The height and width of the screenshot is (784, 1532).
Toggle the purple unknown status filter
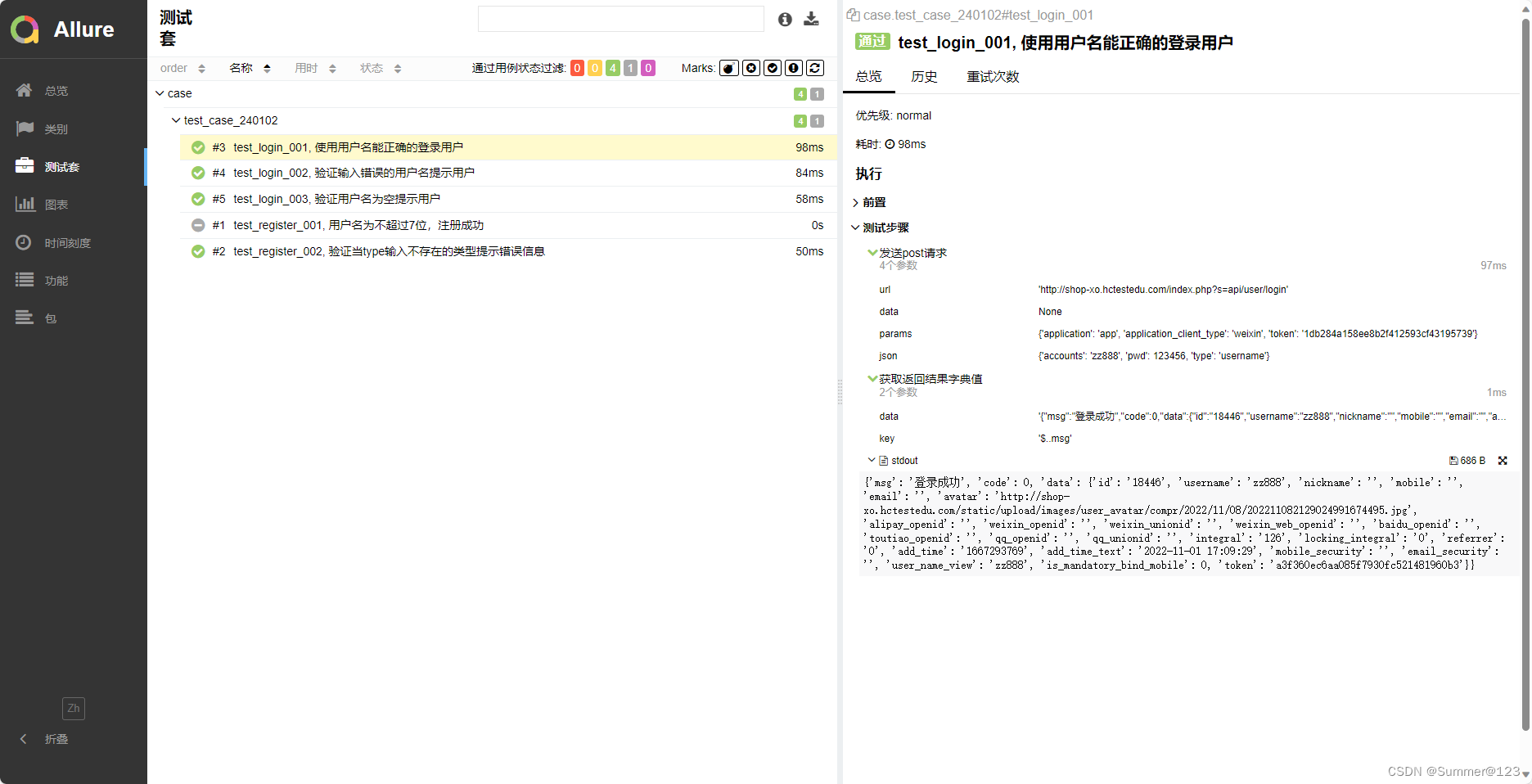[648, 68]
